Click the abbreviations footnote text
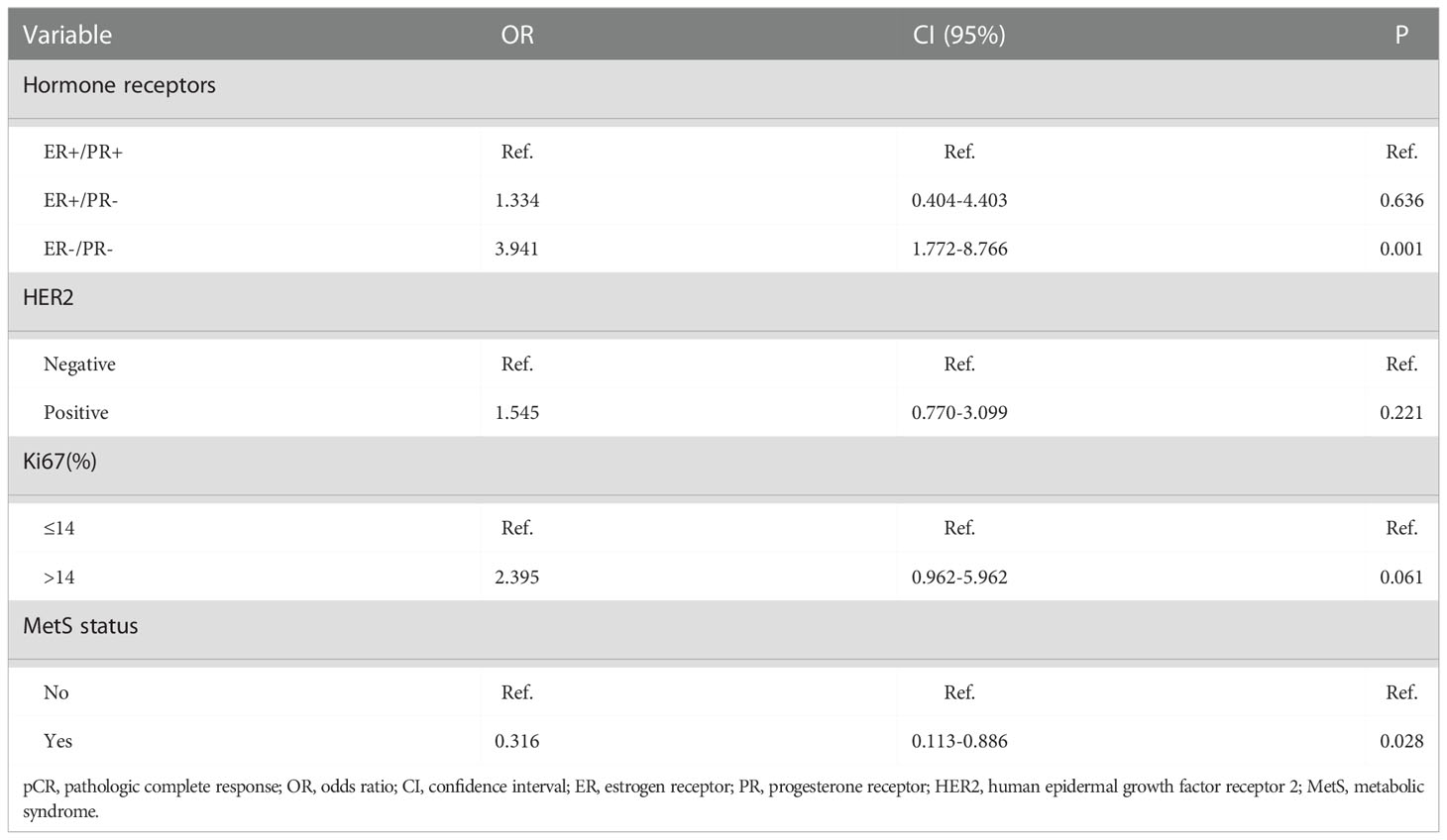Viewport: 1447px width, 840px height. (x=723, y=798)
